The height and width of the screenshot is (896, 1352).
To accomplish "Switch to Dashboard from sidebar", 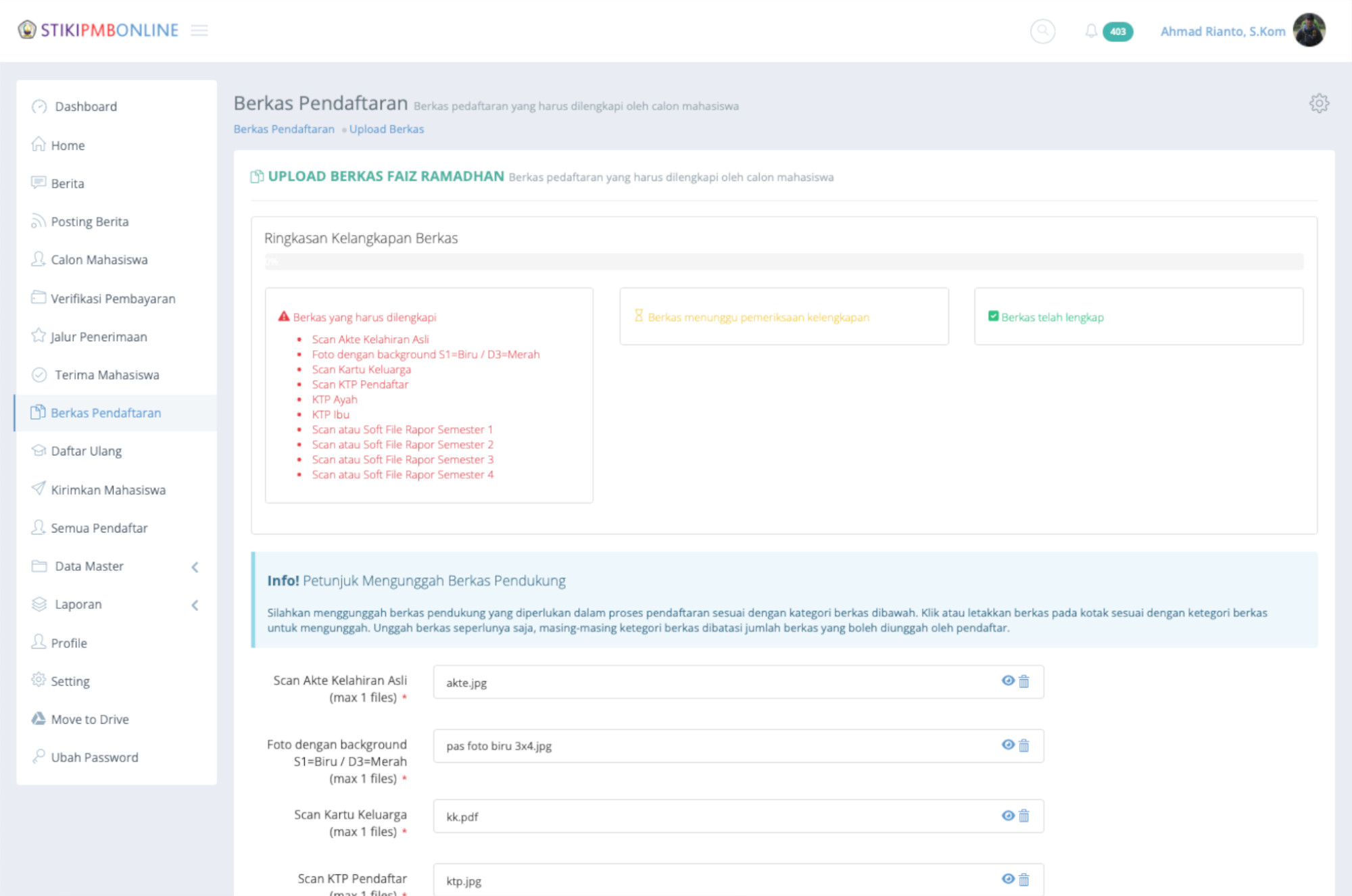I will pyautogui.click(x=84, y=106).
